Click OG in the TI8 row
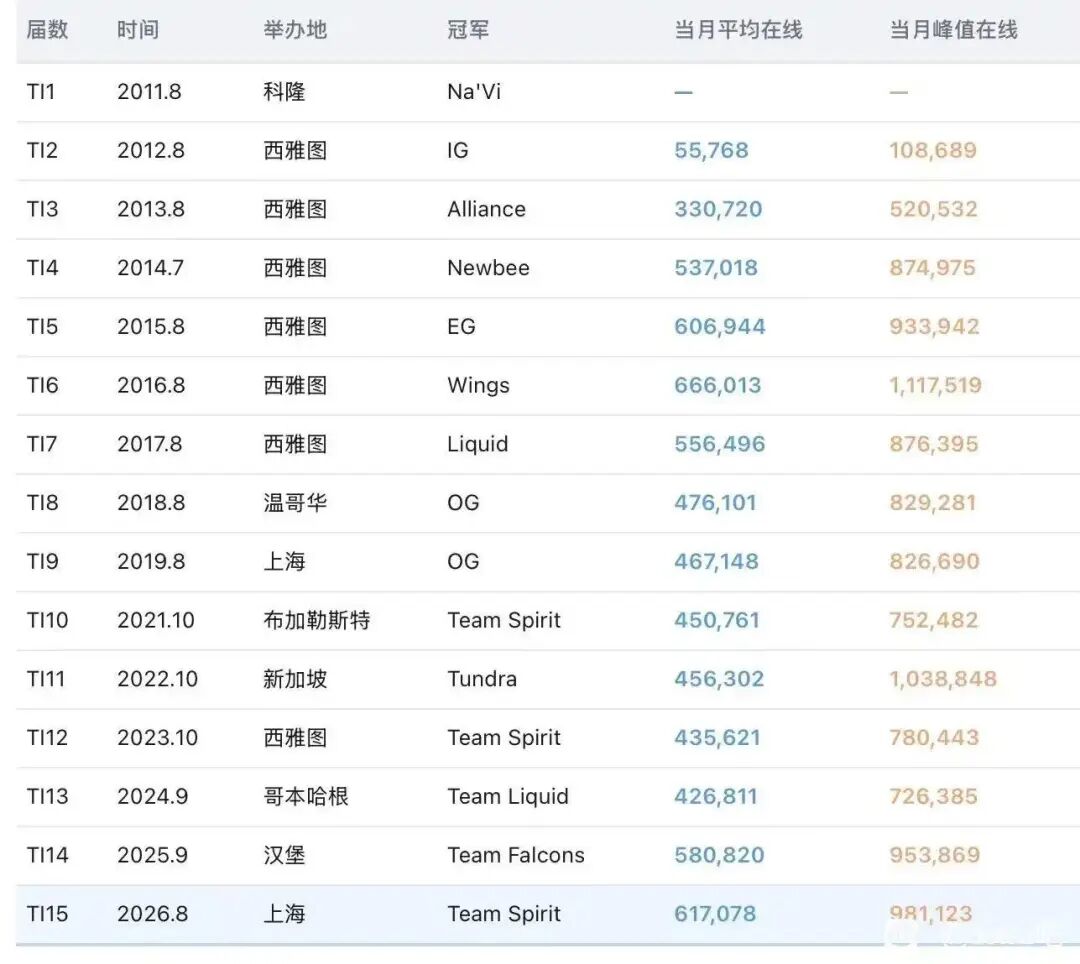 463,503
